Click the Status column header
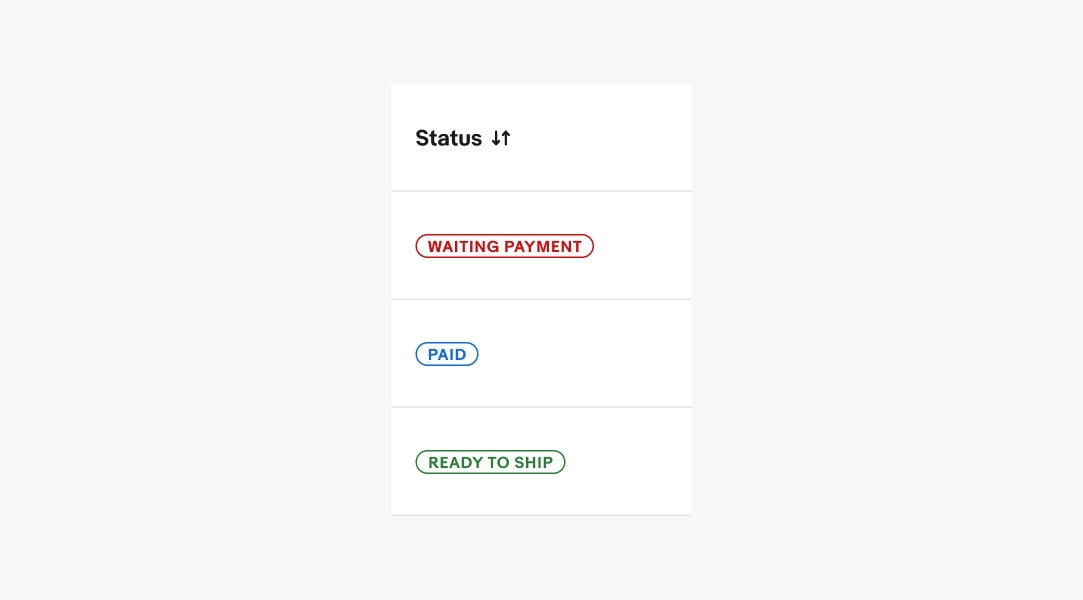The width and height of the screenshot is (1083, 600). [463, 138]
